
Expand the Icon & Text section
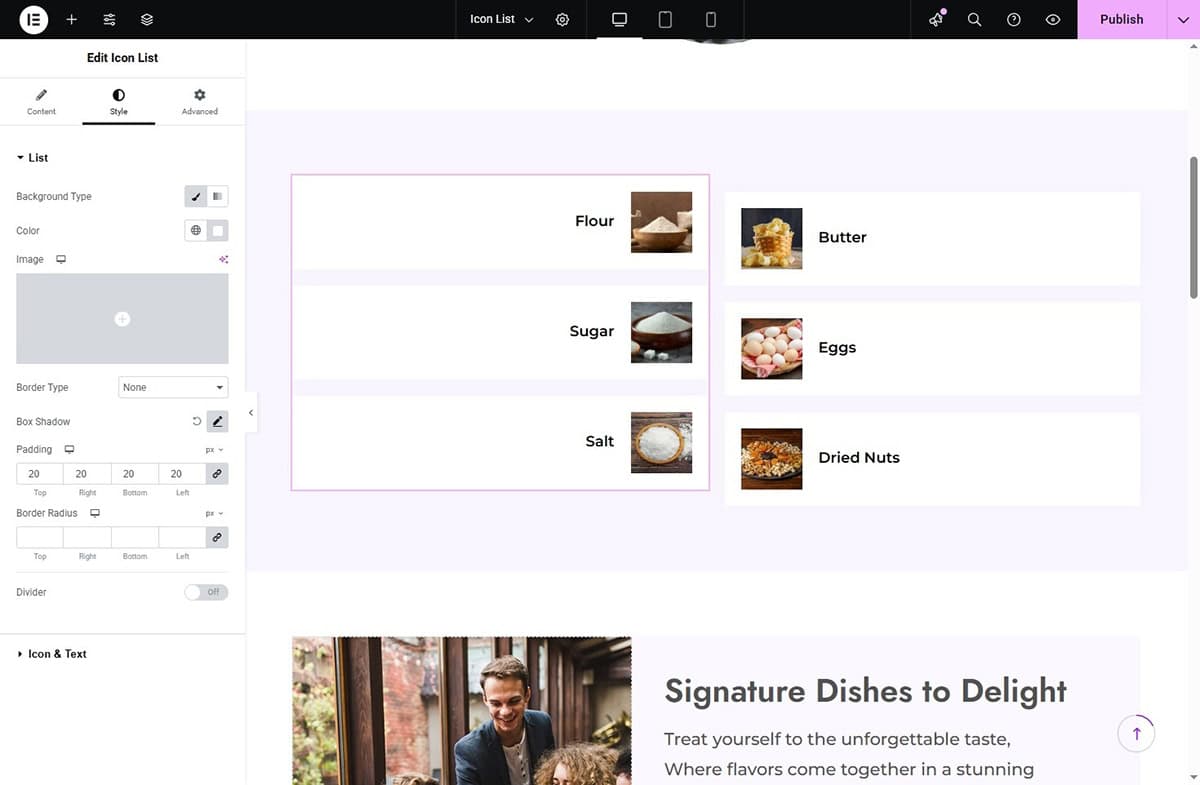(x=52, y=654)
